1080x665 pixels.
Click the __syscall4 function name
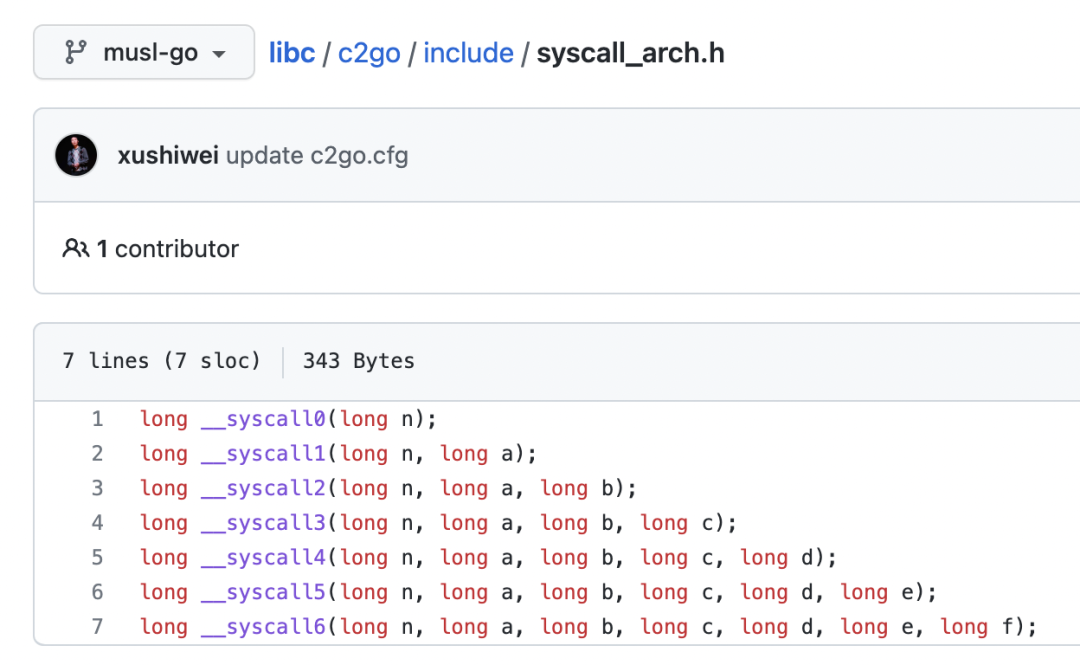[x=263, y=557]
